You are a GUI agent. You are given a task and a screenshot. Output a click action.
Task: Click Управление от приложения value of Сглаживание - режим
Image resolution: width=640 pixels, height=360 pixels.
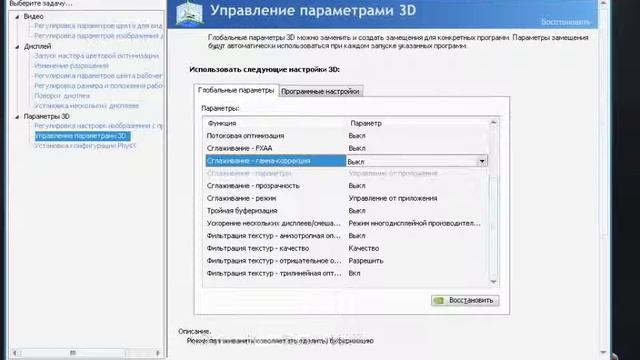click(x=393, y=198)
